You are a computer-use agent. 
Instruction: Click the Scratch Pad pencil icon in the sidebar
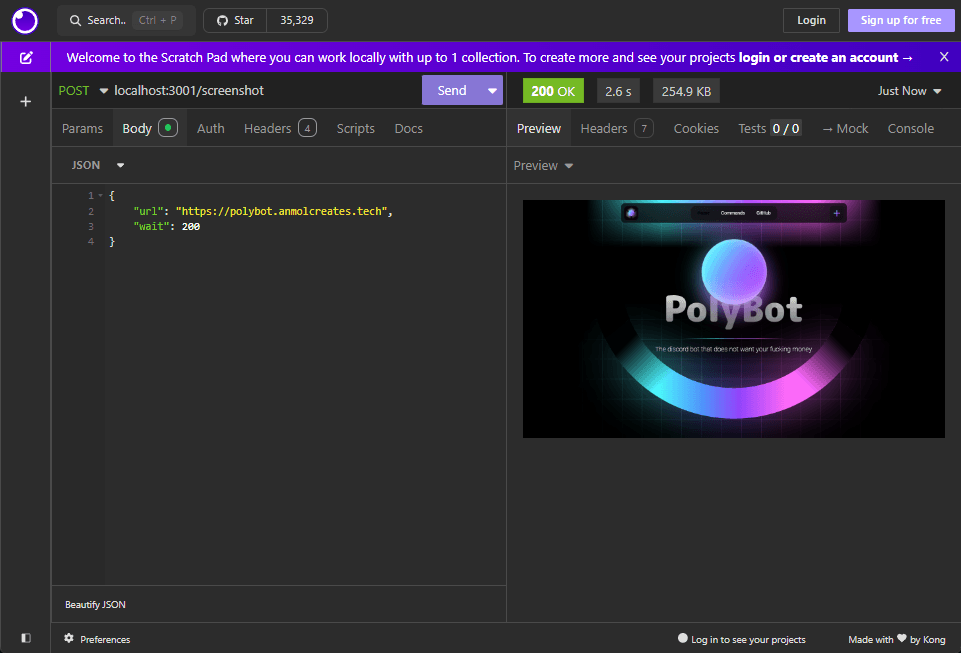25,57
